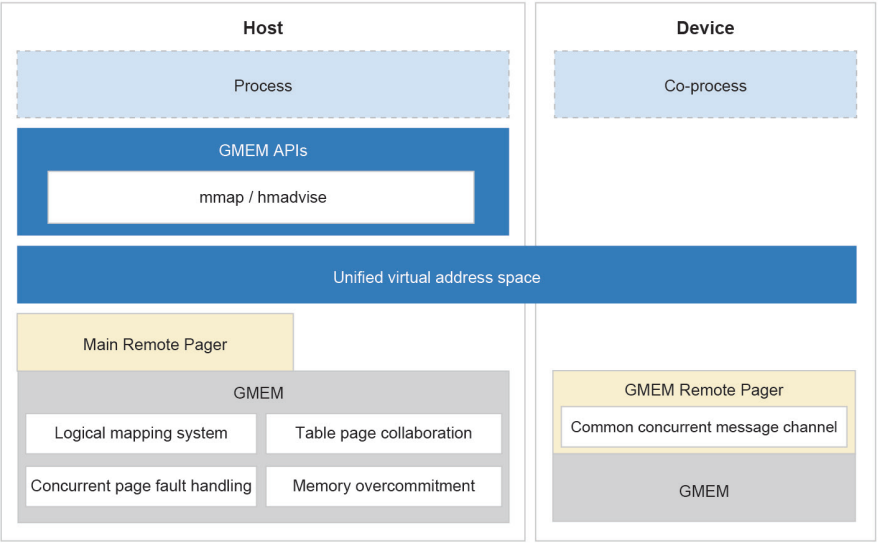
Task: Click the Memory overcommitment box
Action: tap(383, 486)
